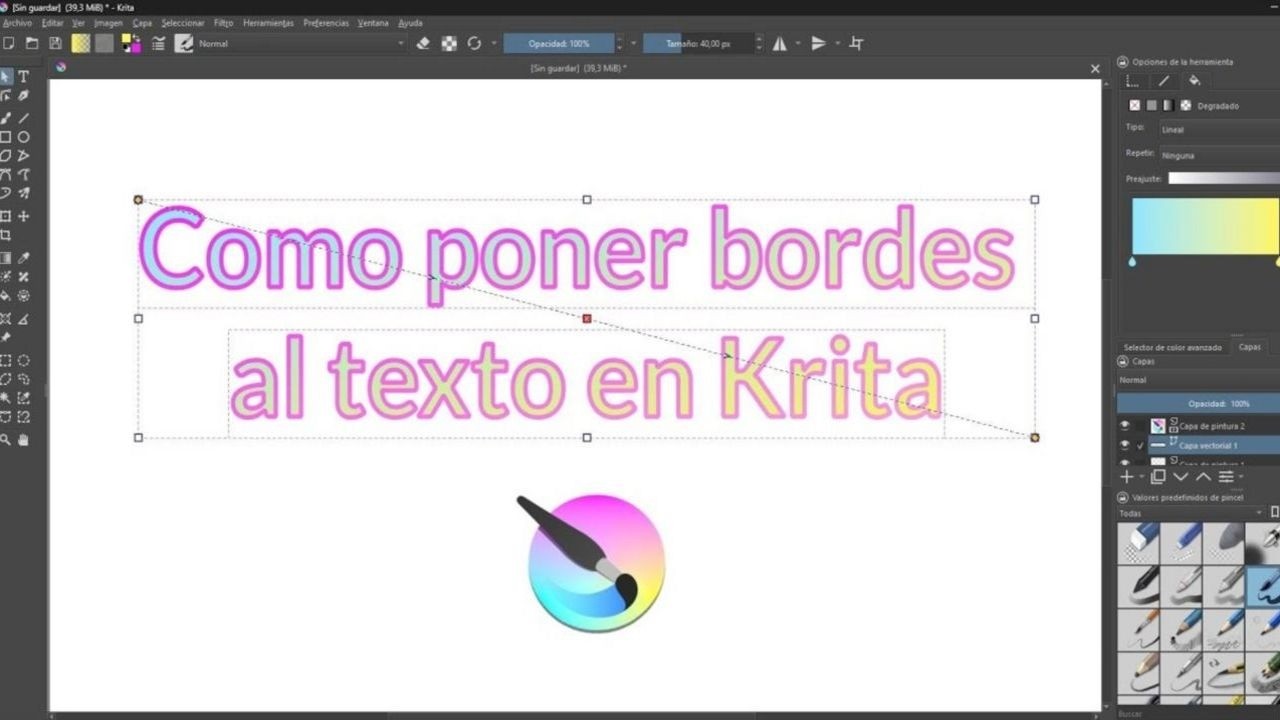Image resolution: width=1280 pixels, height=720 pixels.
Task: Select the fill tab in tool options
Action: pyautogui.click(x=1194, y=81)
